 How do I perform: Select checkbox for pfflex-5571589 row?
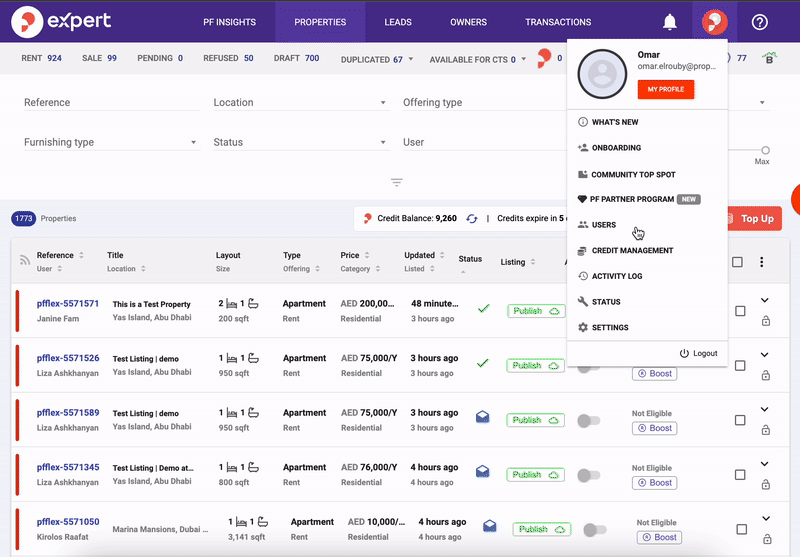click(740, 420)
